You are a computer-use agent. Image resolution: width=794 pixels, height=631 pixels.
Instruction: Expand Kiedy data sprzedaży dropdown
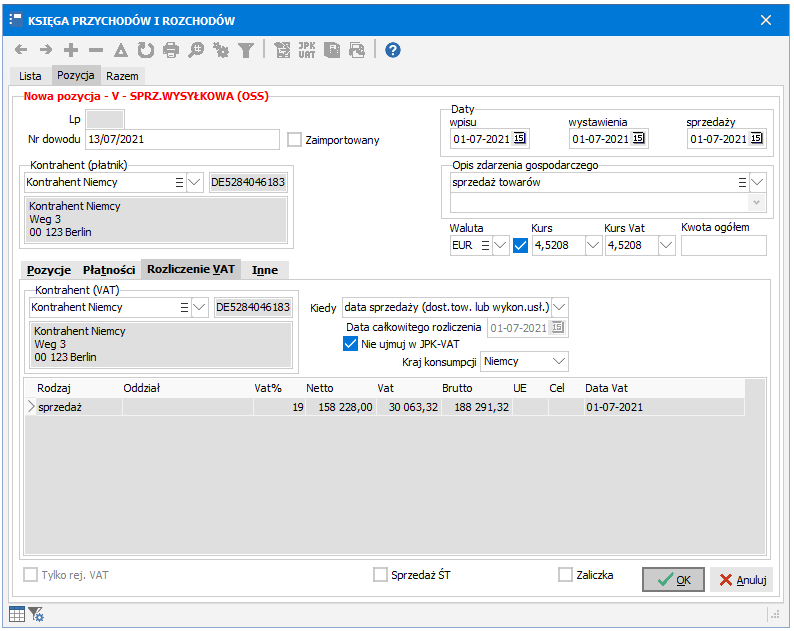point(560,307)
